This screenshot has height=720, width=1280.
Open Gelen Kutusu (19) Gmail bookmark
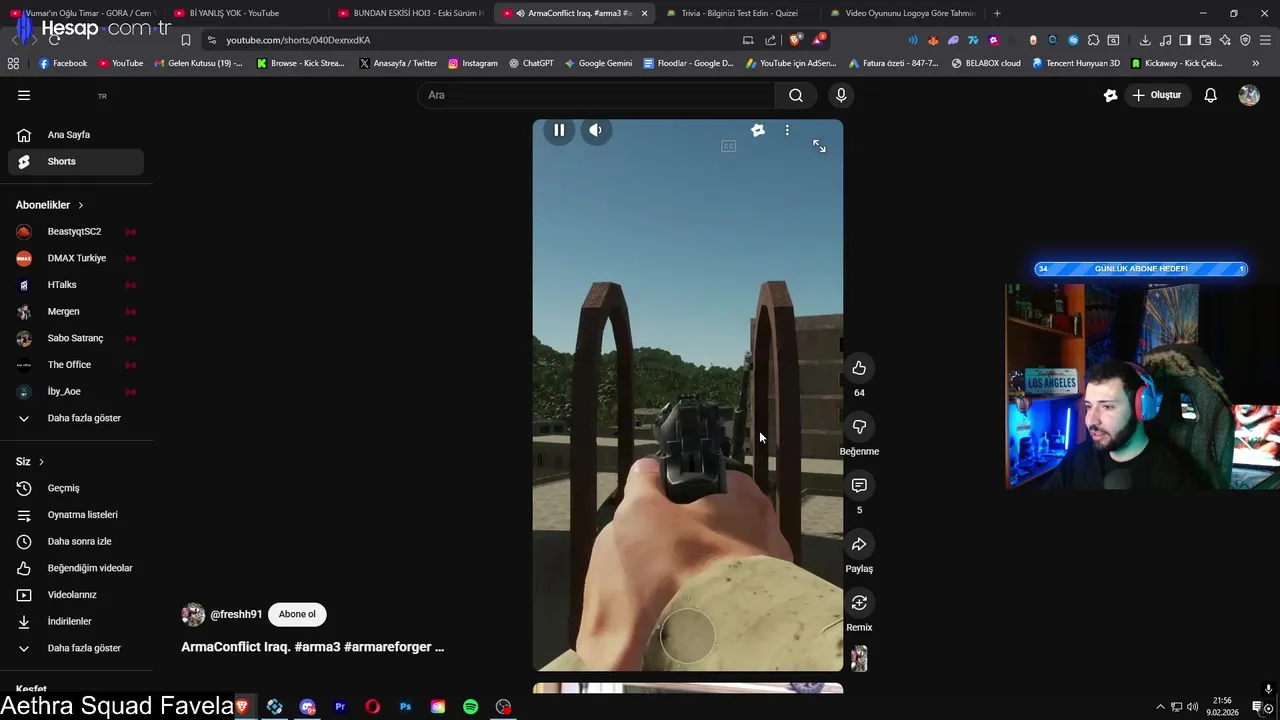pyautogui.click(x=198, y=63)
